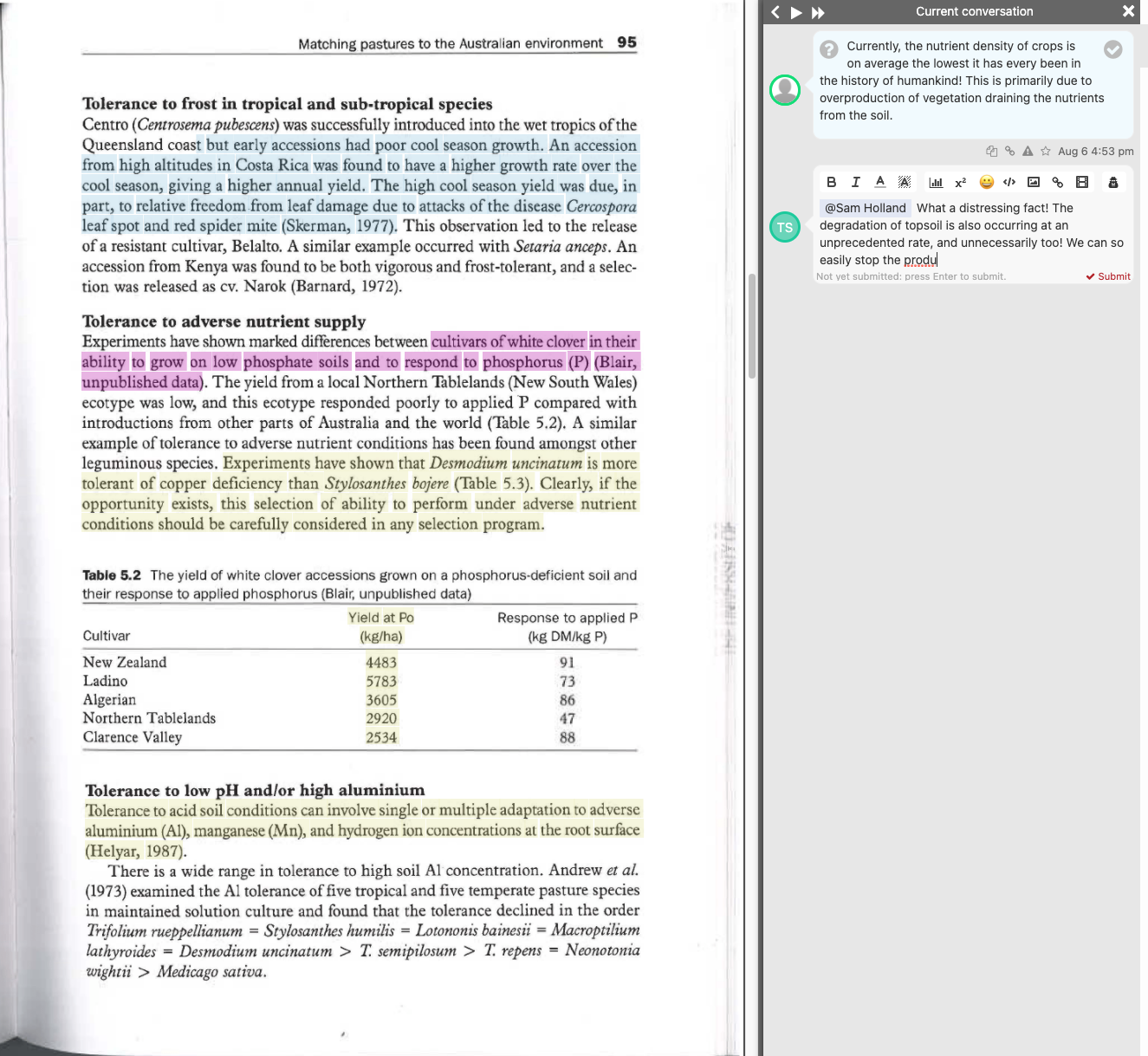Insert an emoji into the reply
Image resolution: width=1148 pixels, height=1056 pixels.
986,182
